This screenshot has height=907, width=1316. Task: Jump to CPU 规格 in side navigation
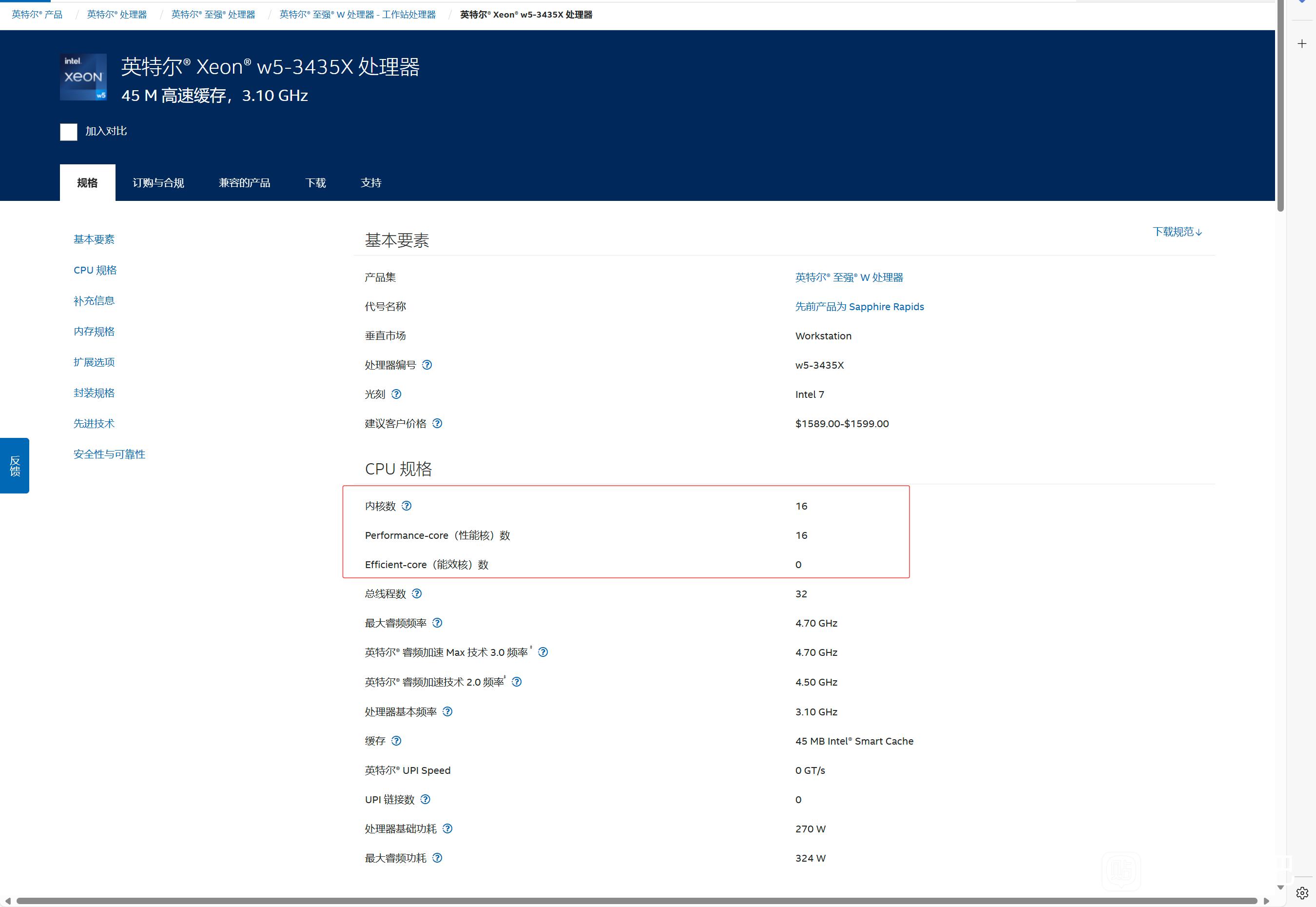click(95, 270)
